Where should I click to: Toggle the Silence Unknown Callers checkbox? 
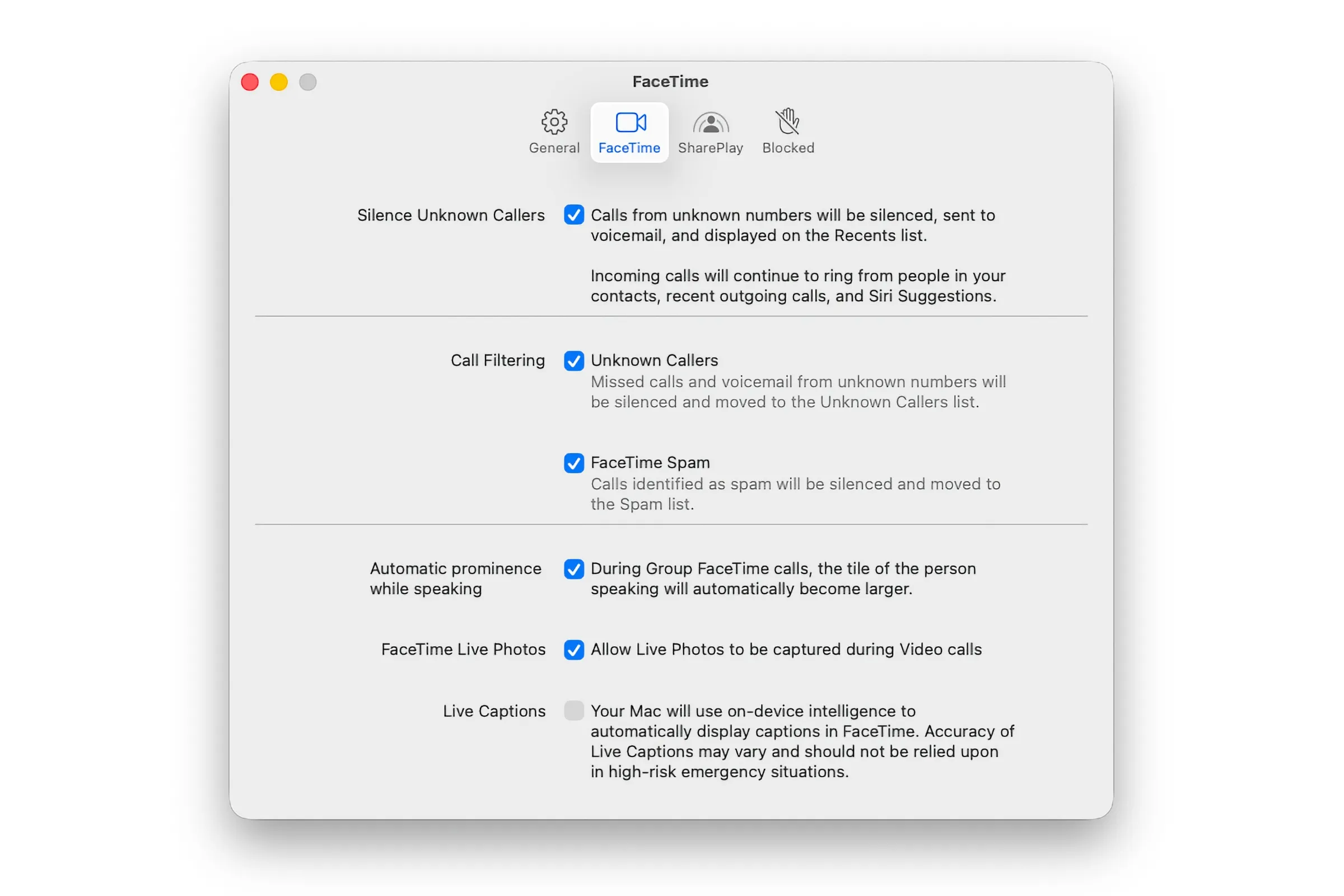pyautogui.click(x=573, y=216)
